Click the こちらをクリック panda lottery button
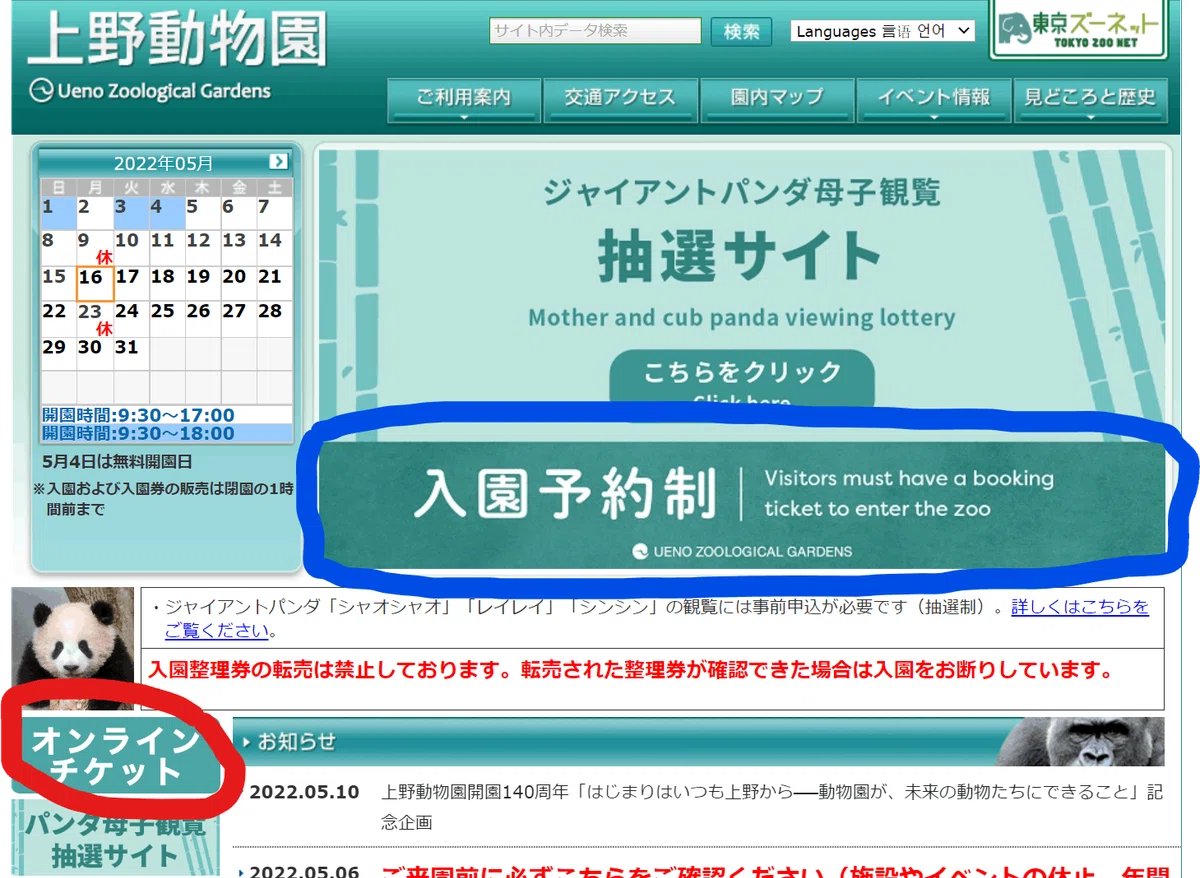The height and width of the screenshot is (878, 1200). [742, 378]
